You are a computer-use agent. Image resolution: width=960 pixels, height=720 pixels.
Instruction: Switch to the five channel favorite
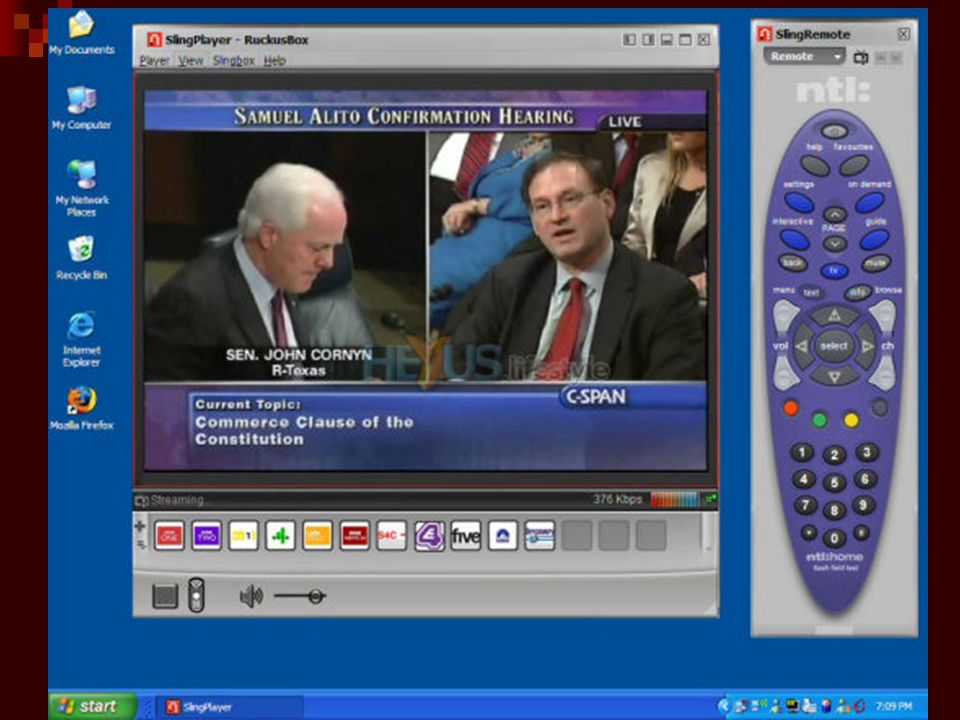click(x=465, y=536)
